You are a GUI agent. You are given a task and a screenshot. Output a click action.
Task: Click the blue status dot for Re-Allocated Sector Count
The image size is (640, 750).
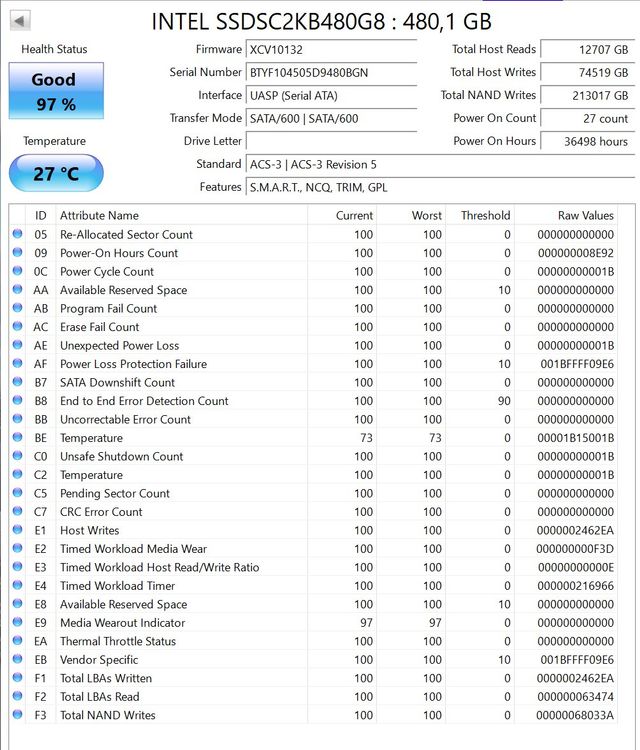(x=18, y=234)
